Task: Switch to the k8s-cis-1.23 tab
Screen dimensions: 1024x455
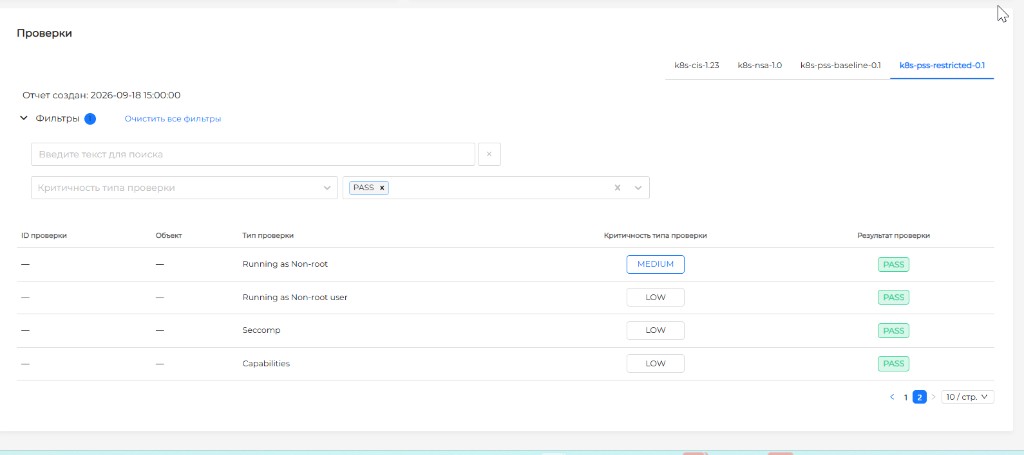Action: point(697,65)
